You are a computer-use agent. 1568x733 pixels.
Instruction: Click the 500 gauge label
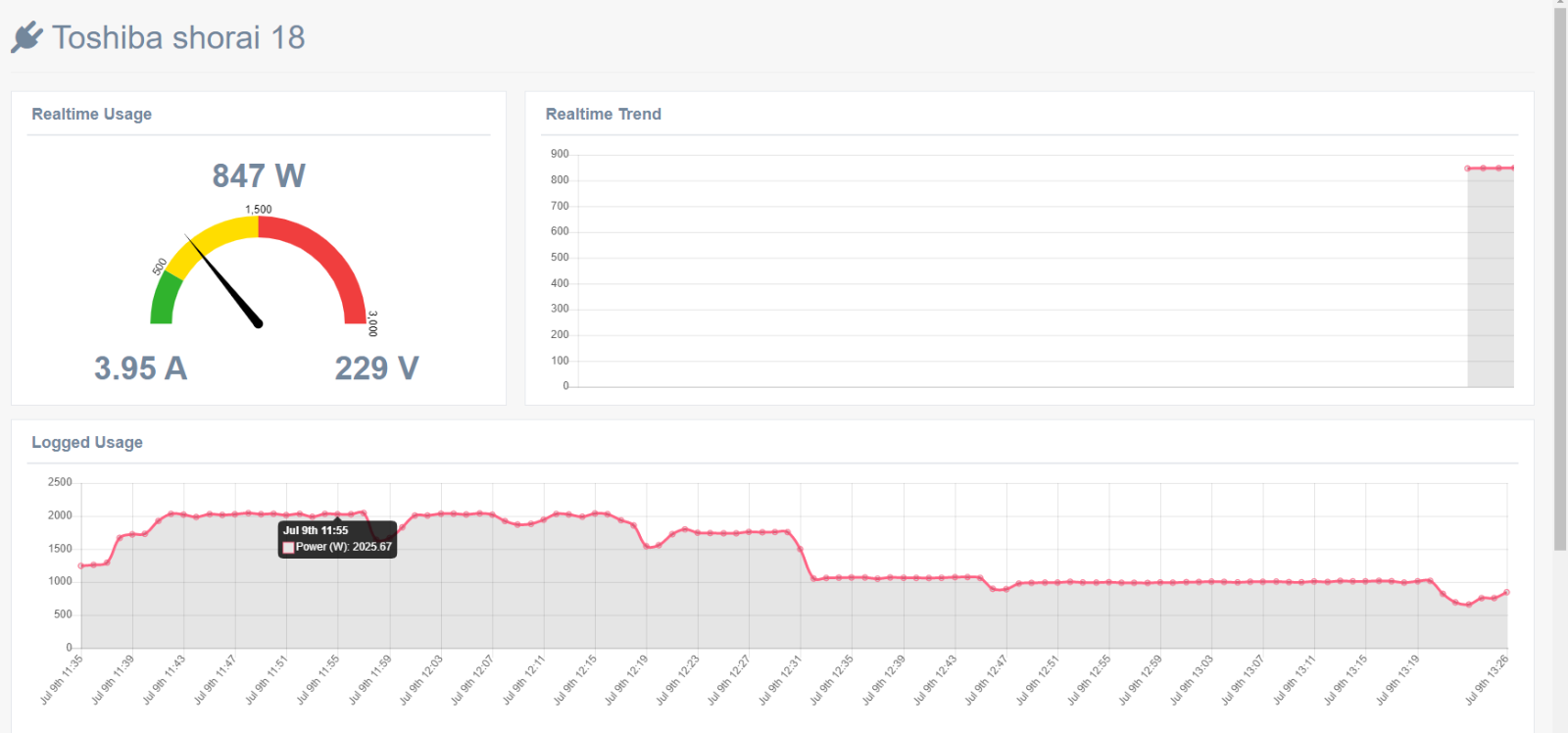click(x=160, y=267)
